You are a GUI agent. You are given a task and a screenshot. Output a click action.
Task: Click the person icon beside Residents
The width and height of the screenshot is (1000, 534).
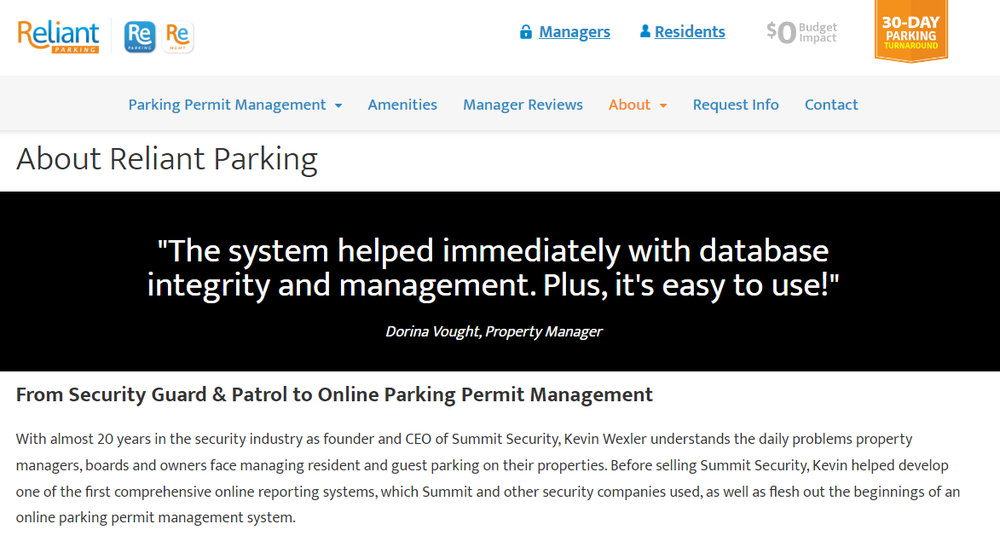point(645,31)
